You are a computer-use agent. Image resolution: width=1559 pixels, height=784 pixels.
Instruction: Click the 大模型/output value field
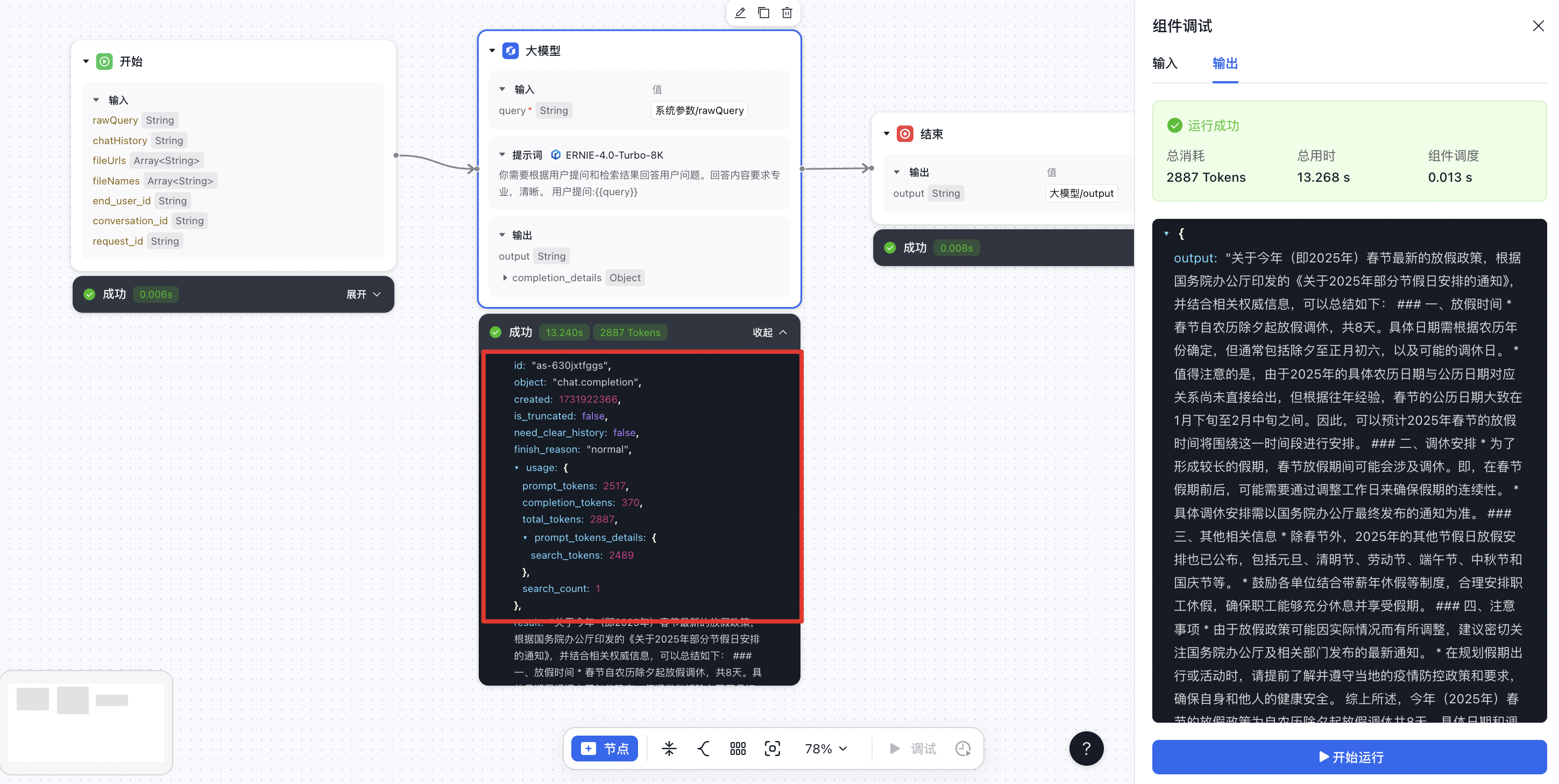point(1081,193)
